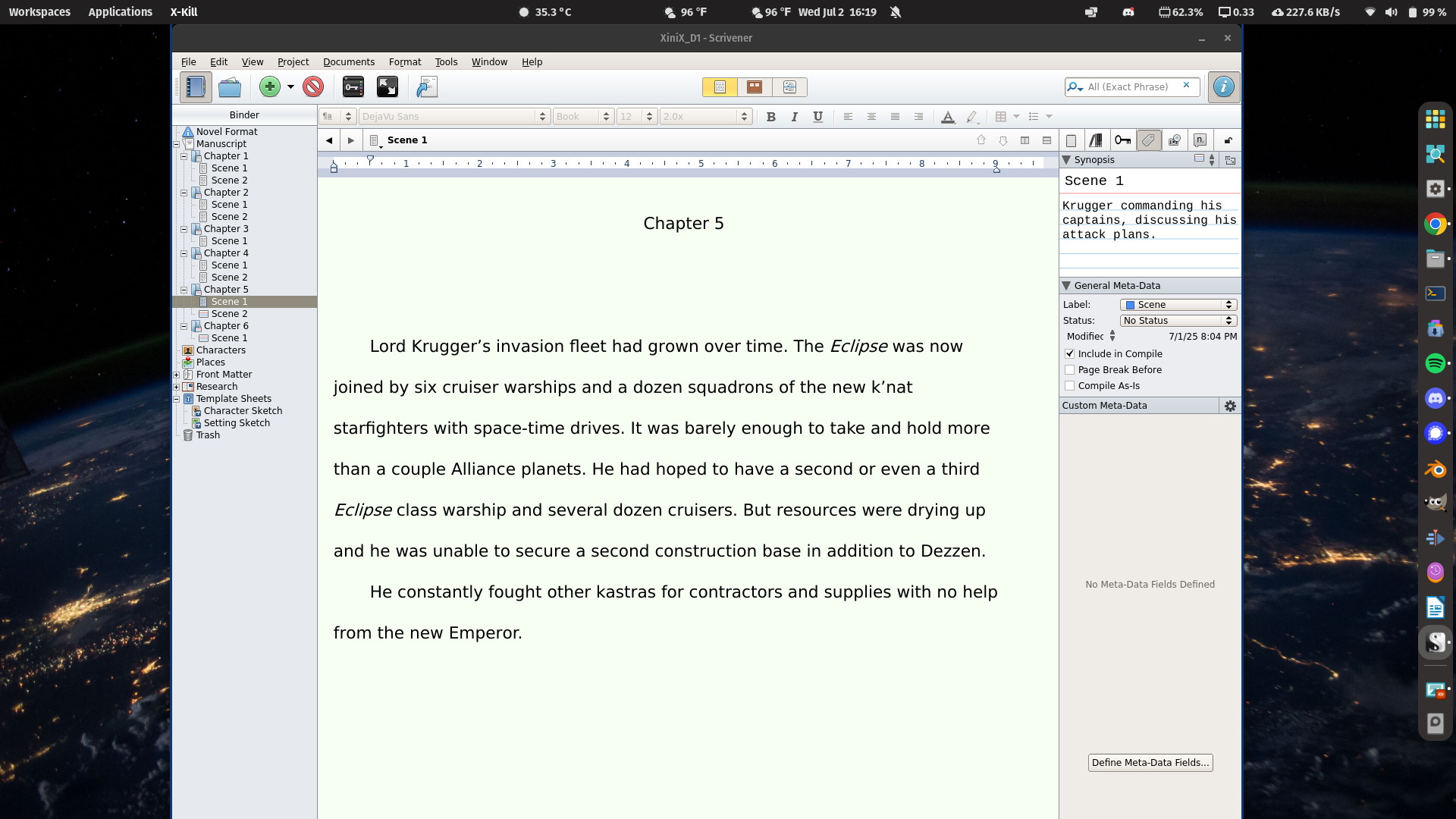This screenshot has height=819, width=1456.
Task: Open the No Status dropdown
Action: coord(1178,321)
